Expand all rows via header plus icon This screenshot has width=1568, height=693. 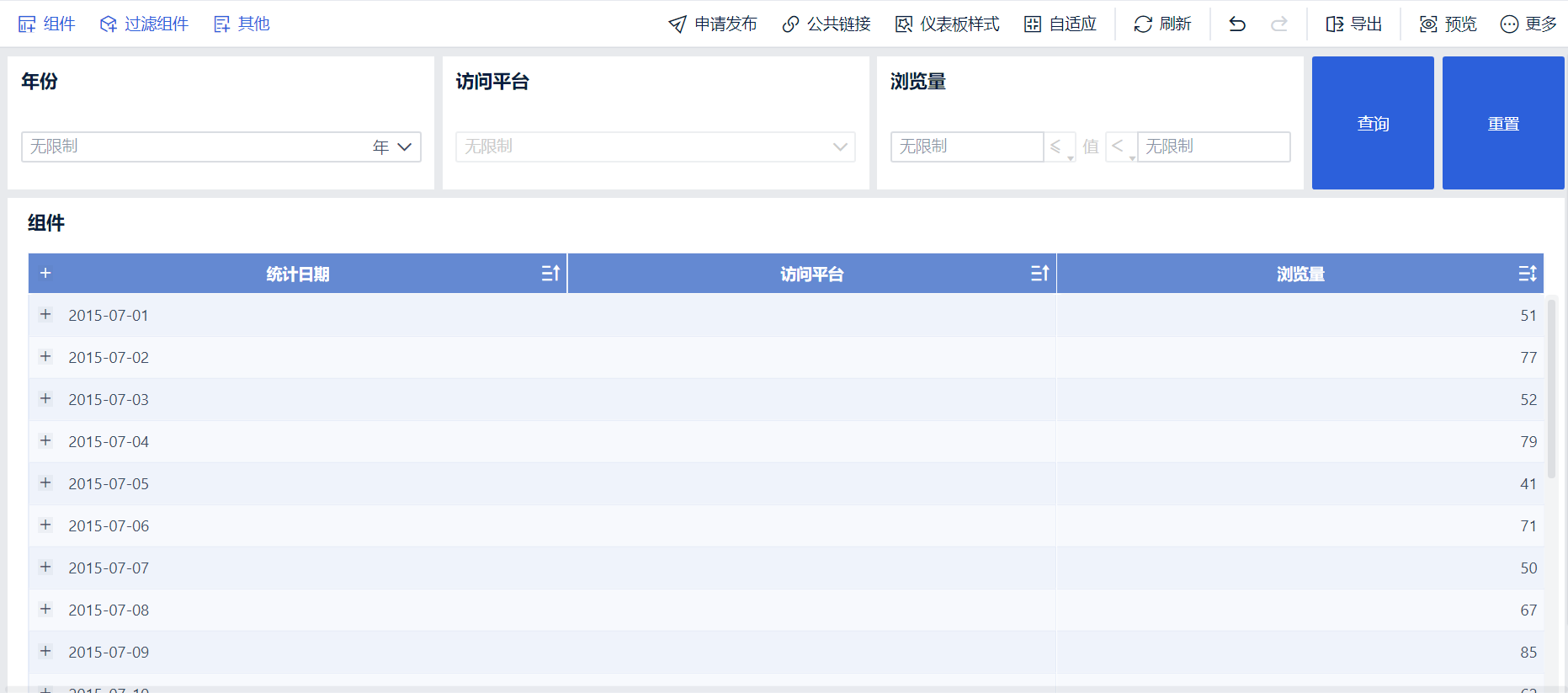click(45, 273)
